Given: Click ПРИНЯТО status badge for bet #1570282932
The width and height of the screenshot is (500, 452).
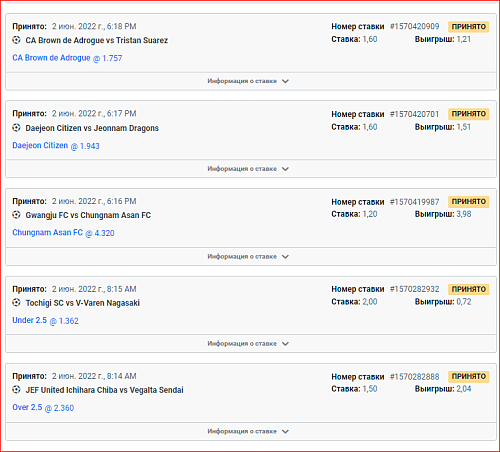Looking at the screenshot, I should pos(469,289).
